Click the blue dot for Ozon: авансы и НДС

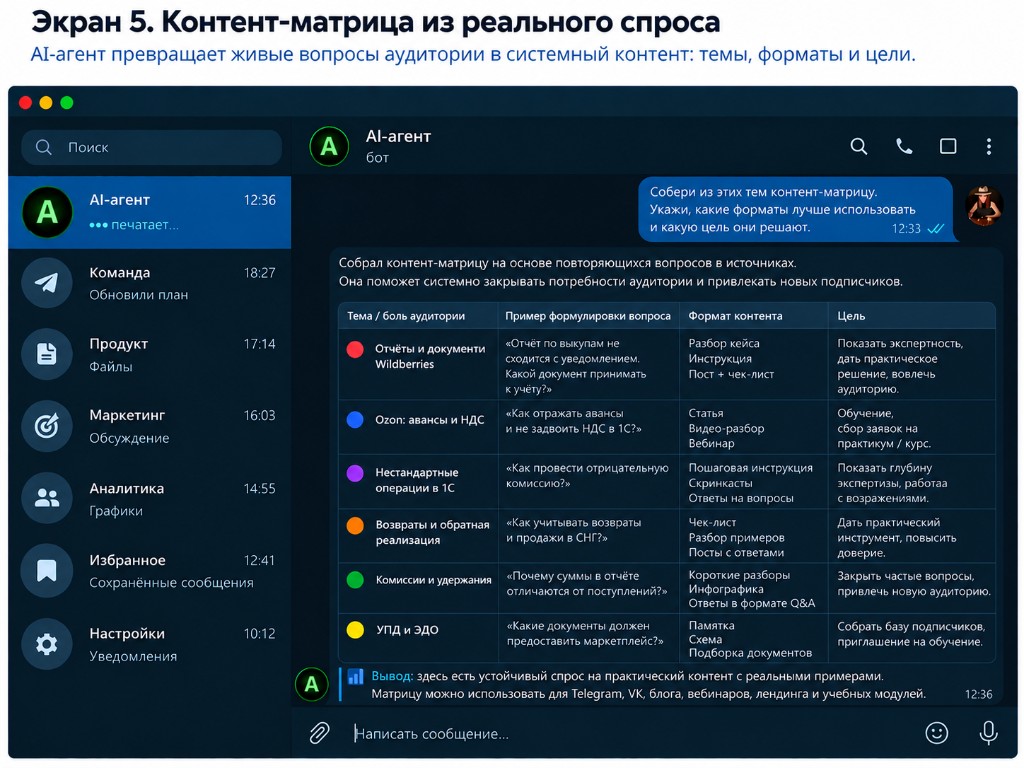pyautogui.click(x=355, y=419)
